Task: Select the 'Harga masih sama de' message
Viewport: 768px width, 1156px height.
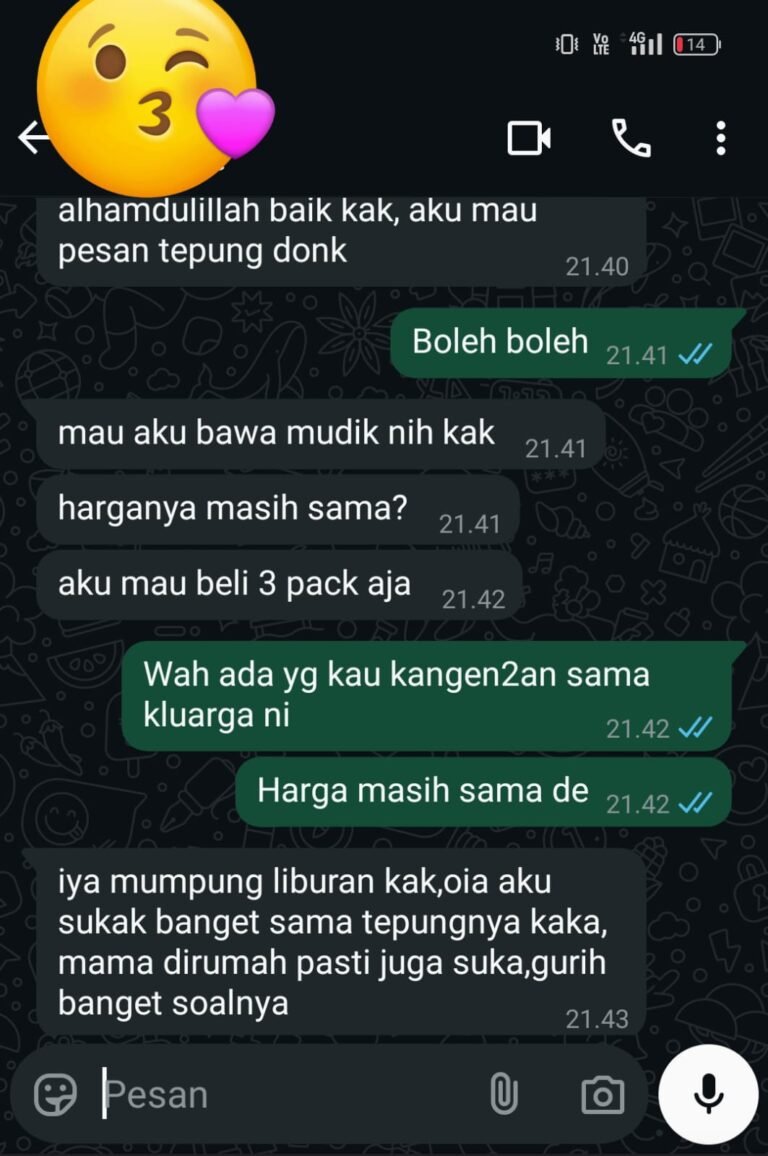Action: pyautogui.click(x=484, y=793)
